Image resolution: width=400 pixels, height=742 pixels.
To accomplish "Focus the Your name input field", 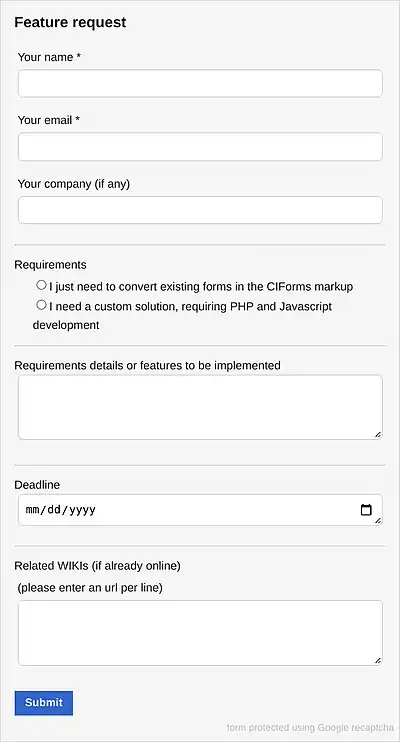I will click(200, 83).
